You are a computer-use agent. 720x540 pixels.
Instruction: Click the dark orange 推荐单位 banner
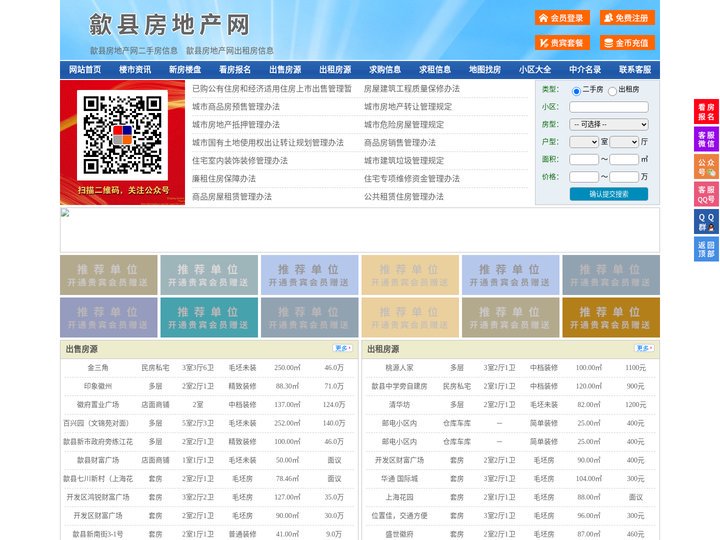click(611, 317)
